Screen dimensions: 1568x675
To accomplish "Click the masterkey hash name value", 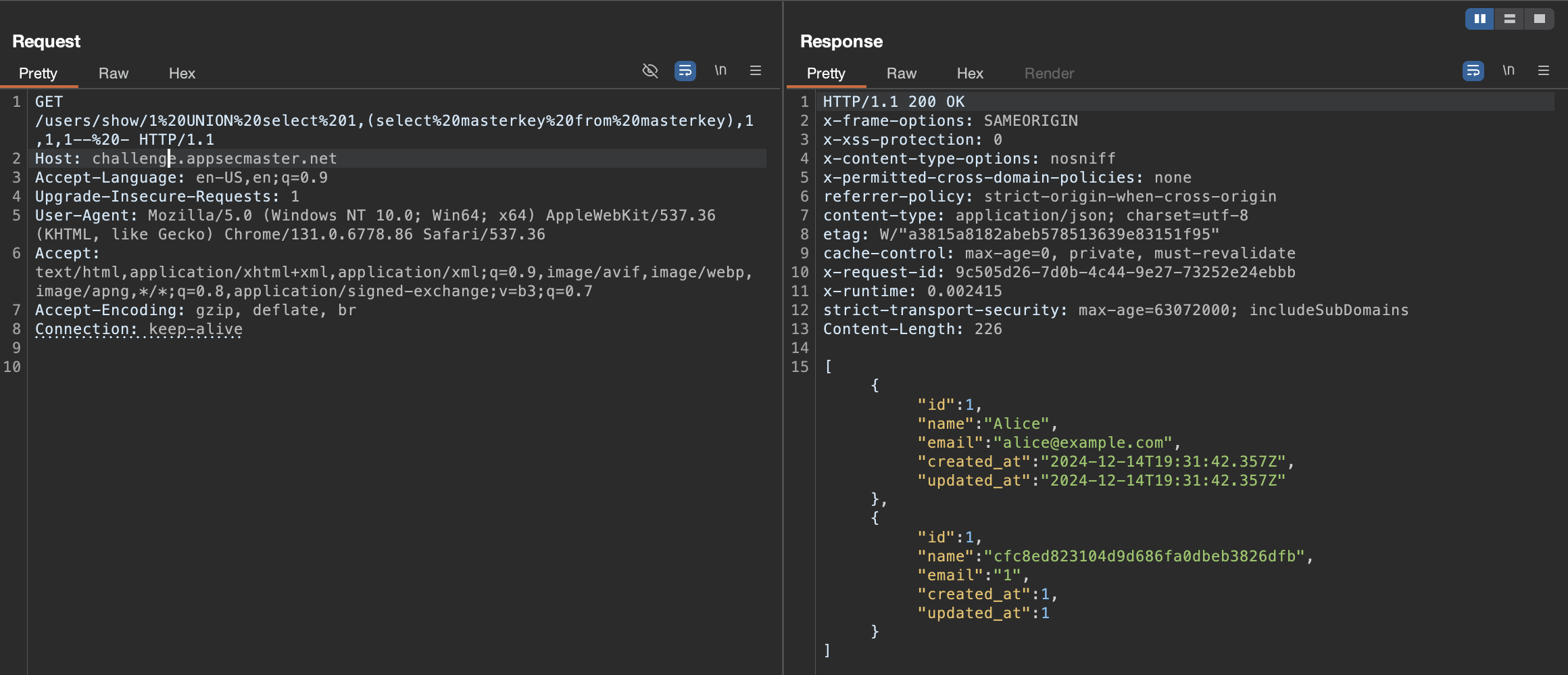I will coord(1144,556).
